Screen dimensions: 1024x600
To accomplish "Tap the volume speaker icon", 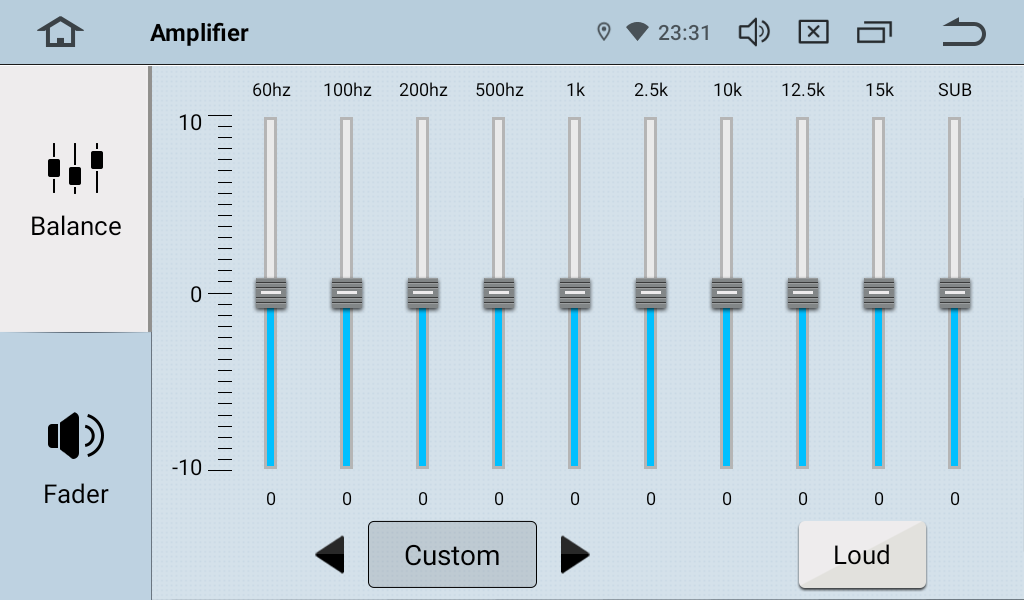I will pos(753,33).
